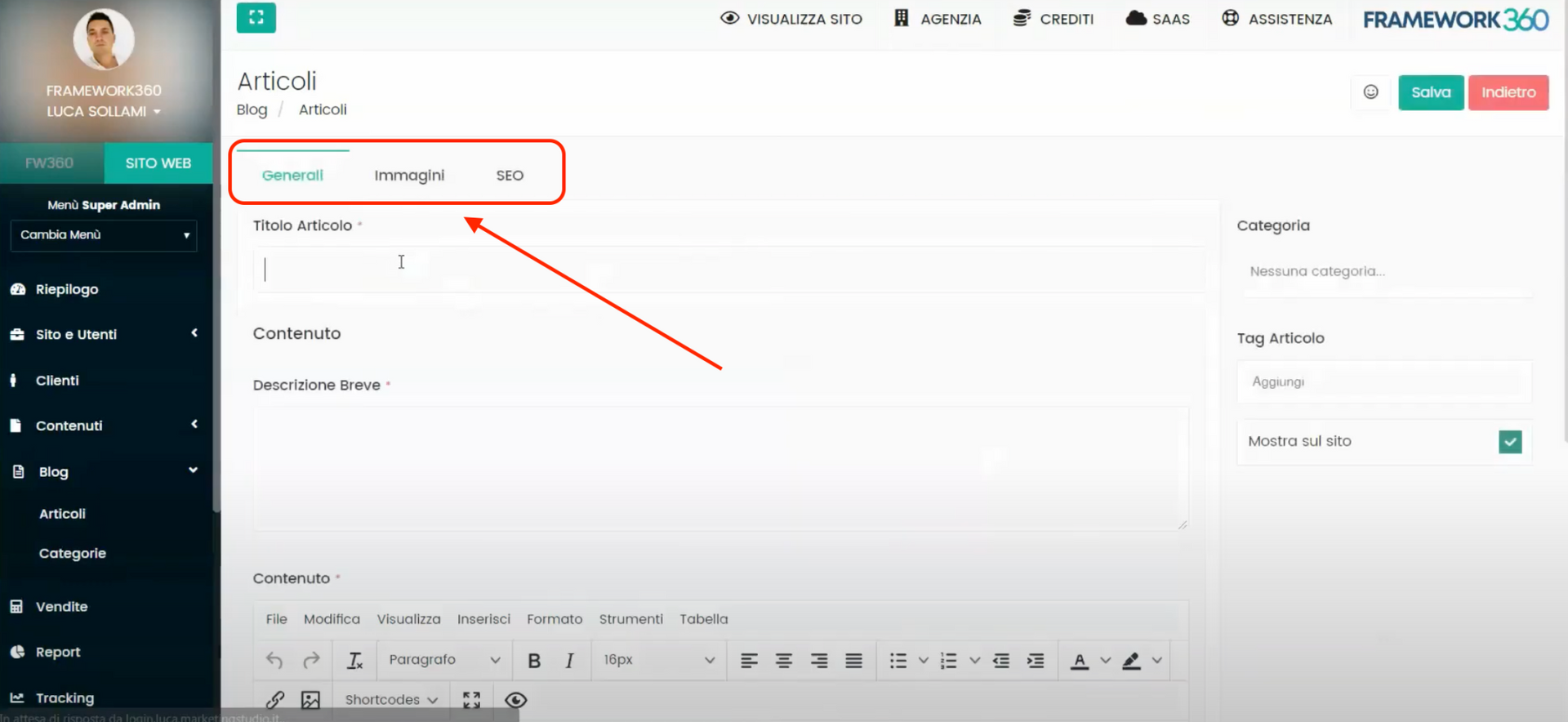Open the editor Inserisci menu
Screen dimensions: 1568x722
tap(483, 619)
